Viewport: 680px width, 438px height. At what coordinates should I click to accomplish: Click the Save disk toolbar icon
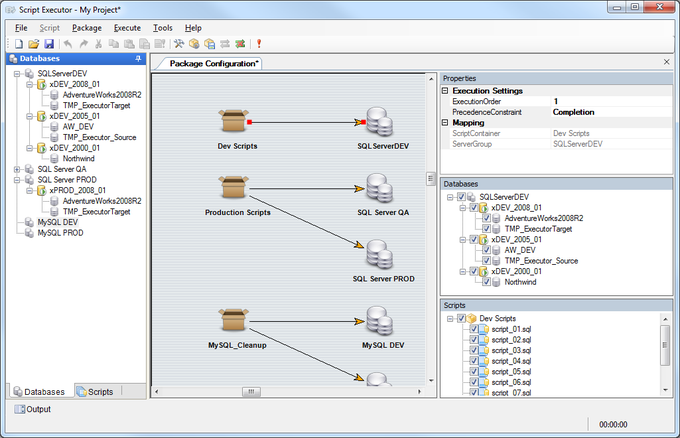coord(47,44)
